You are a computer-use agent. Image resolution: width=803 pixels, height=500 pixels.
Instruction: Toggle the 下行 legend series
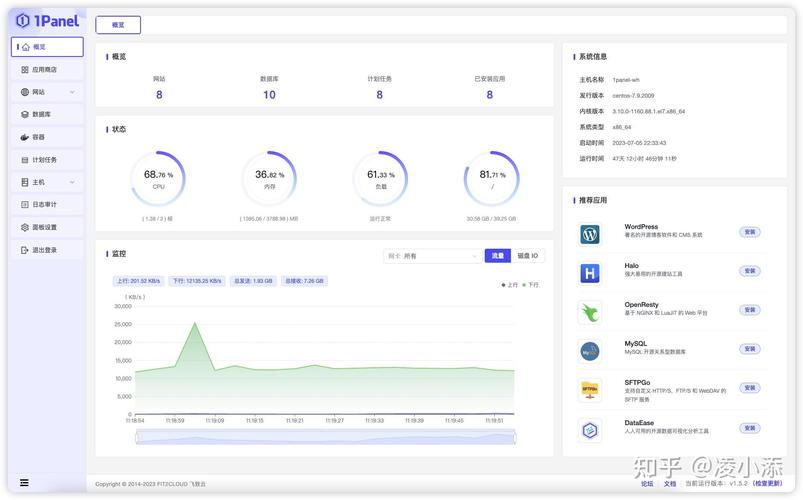click(530, 285)
